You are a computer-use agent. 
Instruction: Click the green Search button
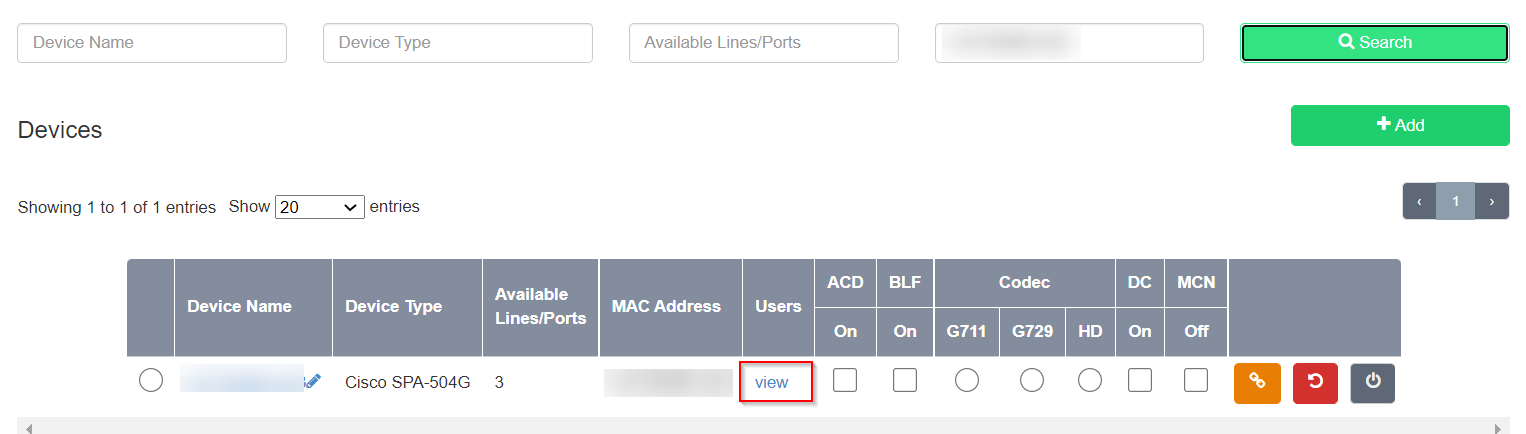coord(1375,43)
